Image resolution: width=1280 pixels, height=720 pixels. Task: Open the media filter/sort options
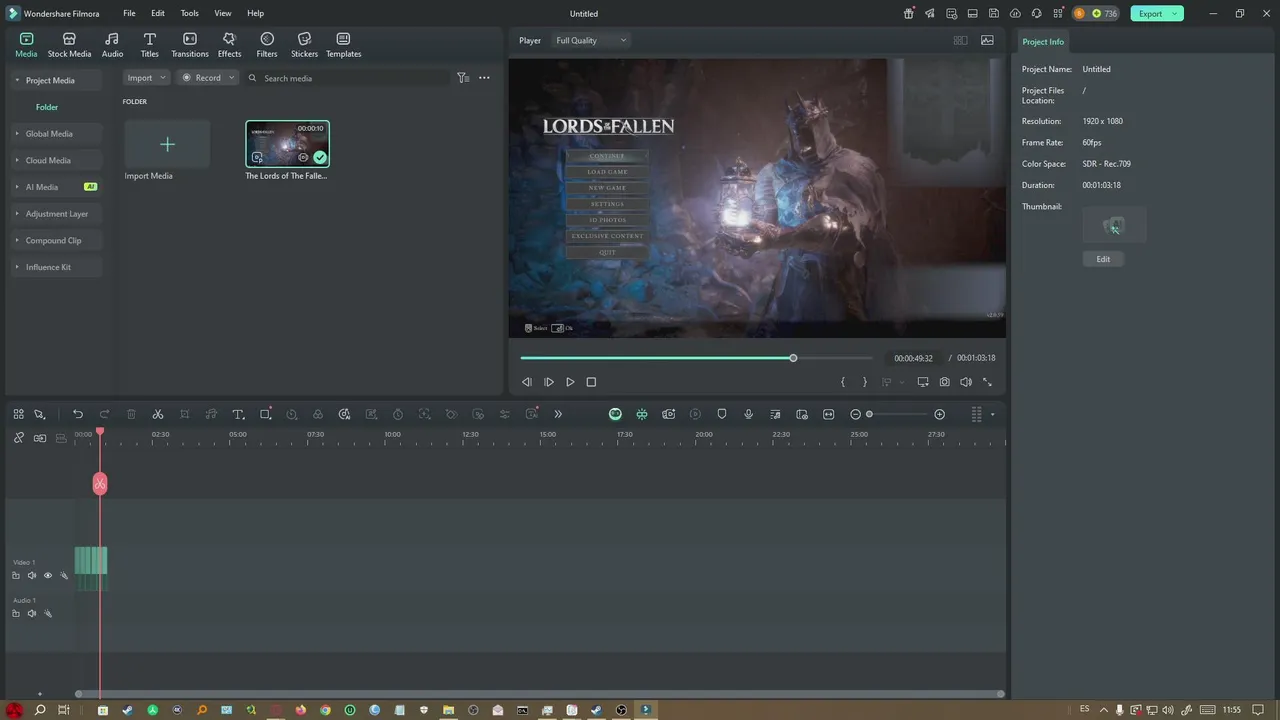463,78
